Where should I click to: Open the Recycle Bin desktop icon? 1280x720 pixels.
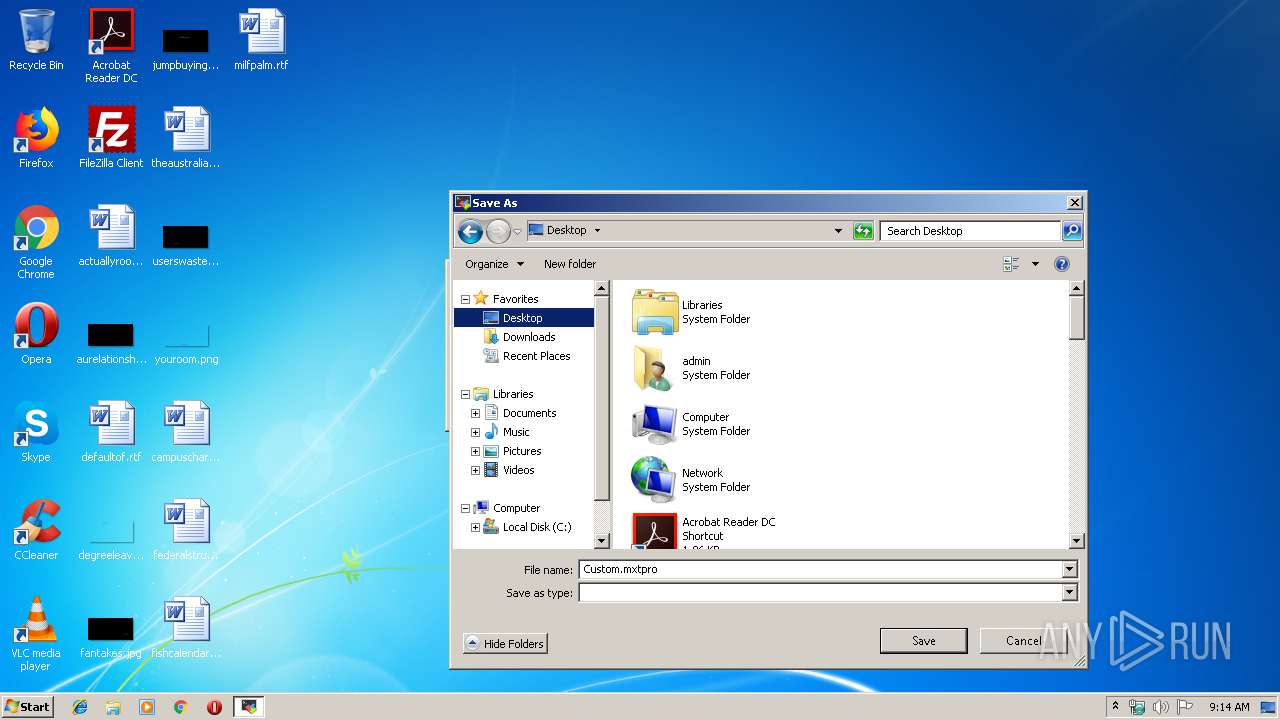pyautogui.click(x=36, y=41)
